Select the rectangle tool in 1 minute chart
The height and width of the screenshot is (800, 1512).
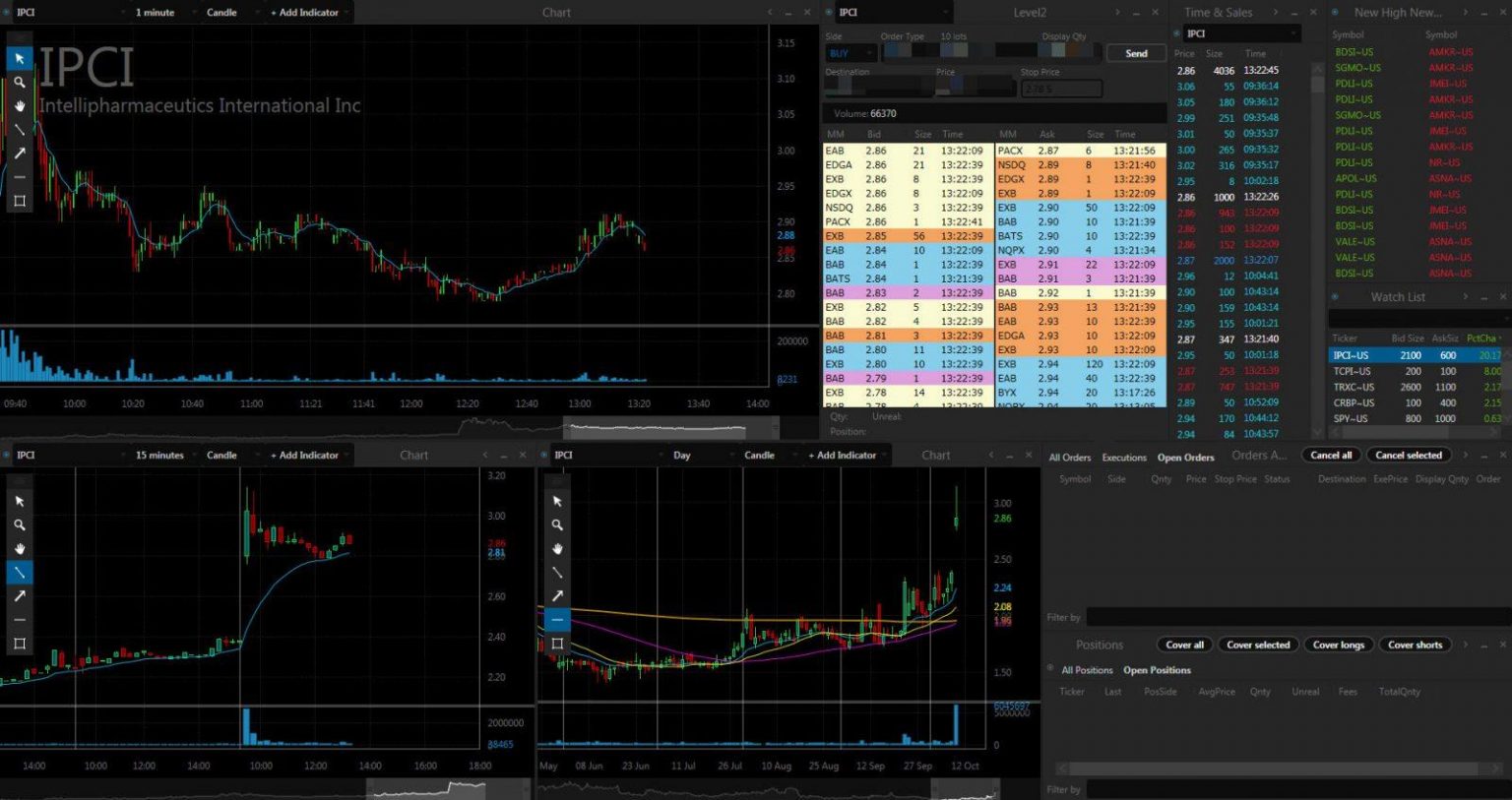(x=20, y=201)
